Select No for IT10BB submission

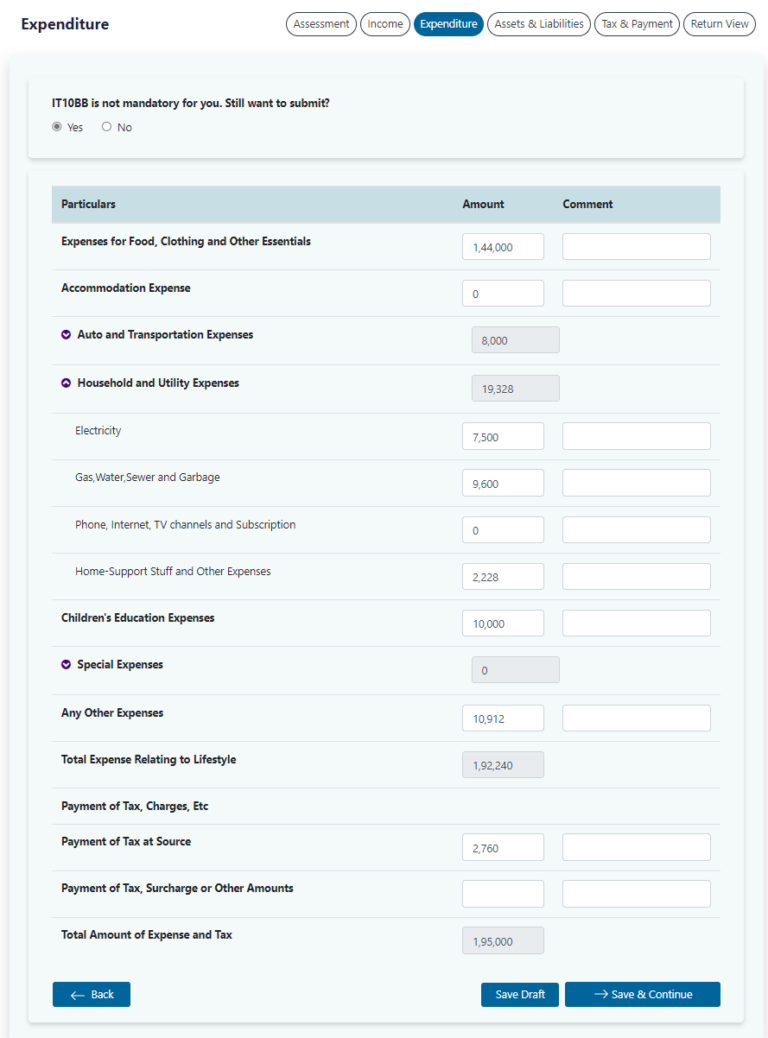(x=107, y=127)
